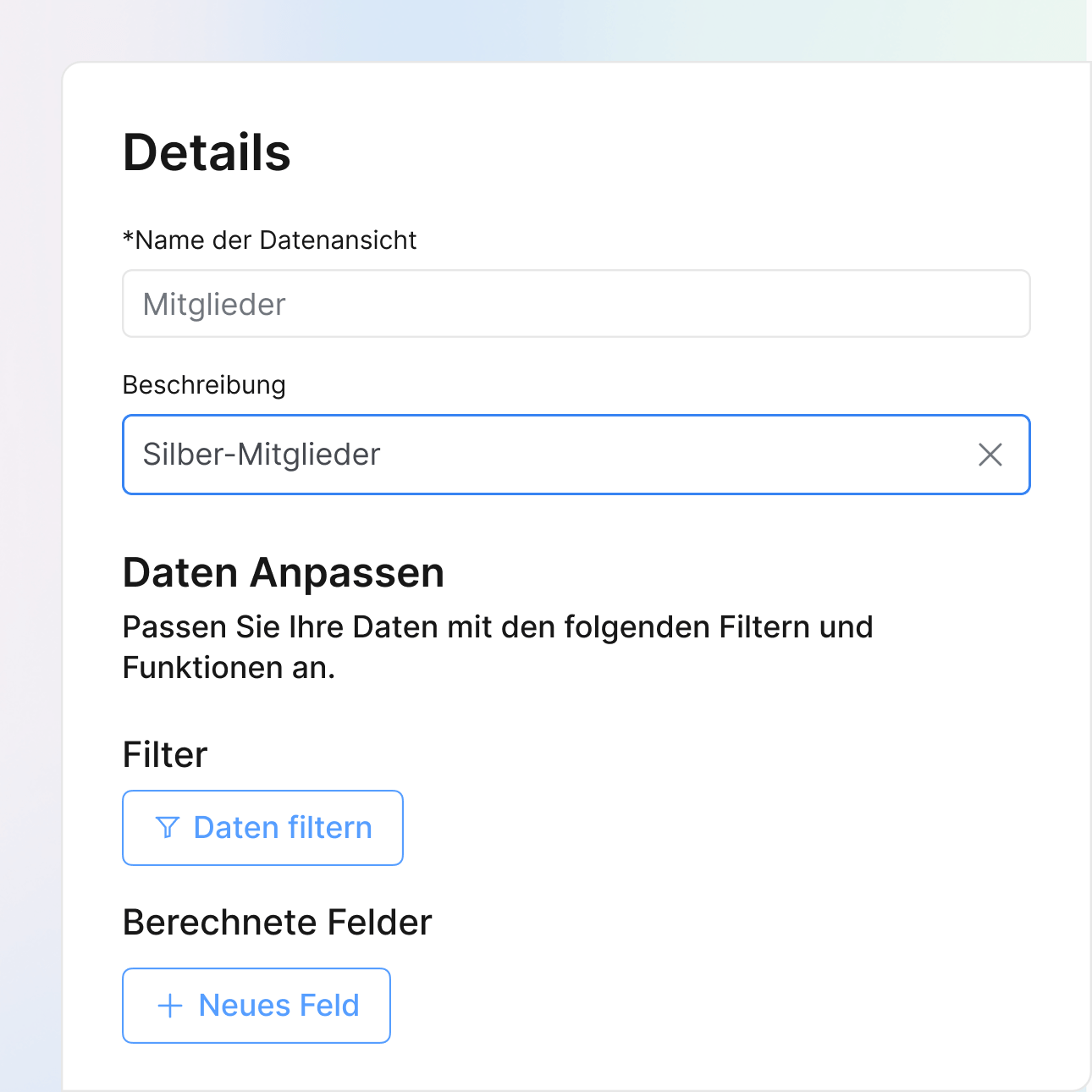Click the gradient background above the panel

[x=542, y=30]
